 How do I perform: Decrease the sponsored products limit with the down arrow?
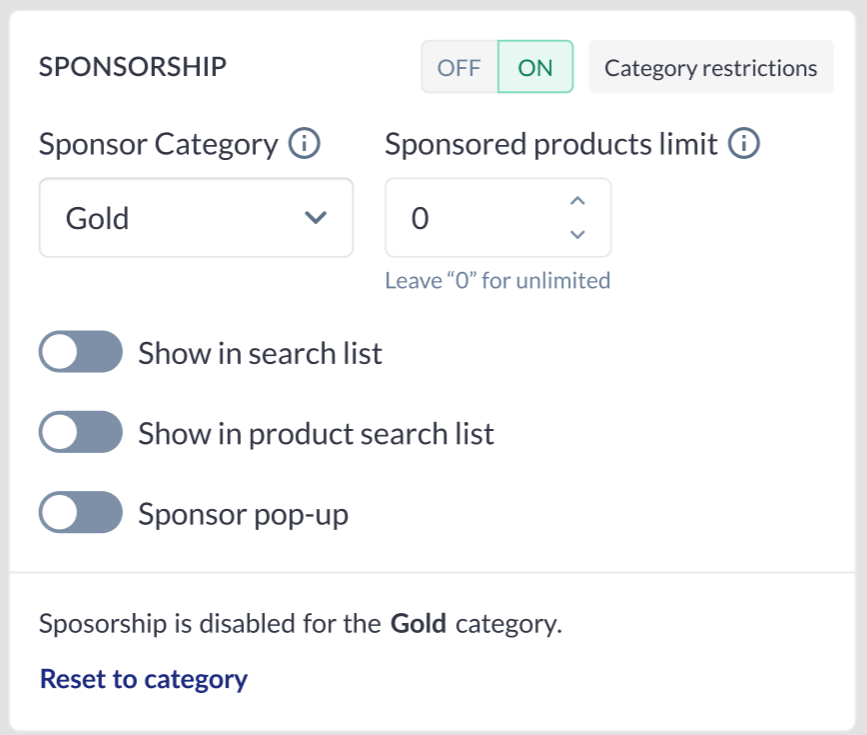tap(576, 234)
